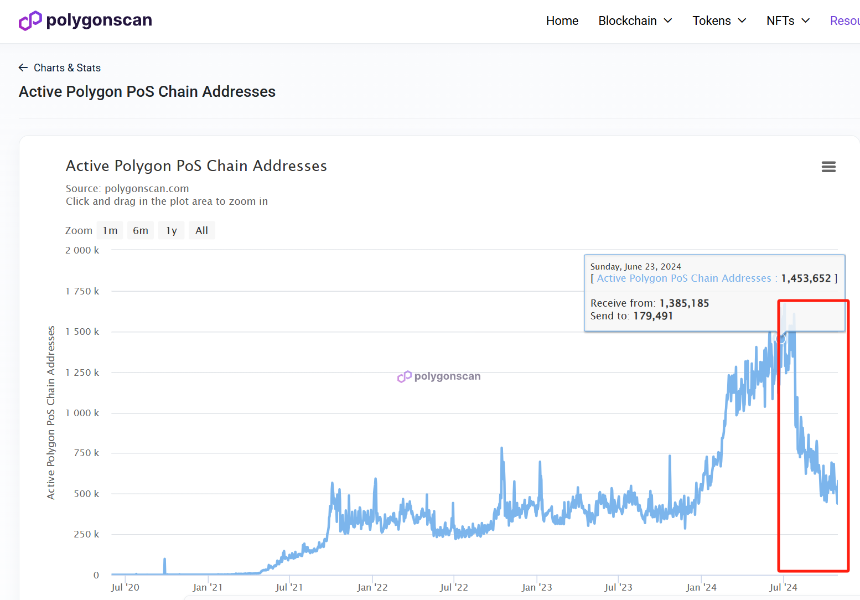Expand the NFTs dropdown menu
Viewport: 860px width, 600px height.
788,21
